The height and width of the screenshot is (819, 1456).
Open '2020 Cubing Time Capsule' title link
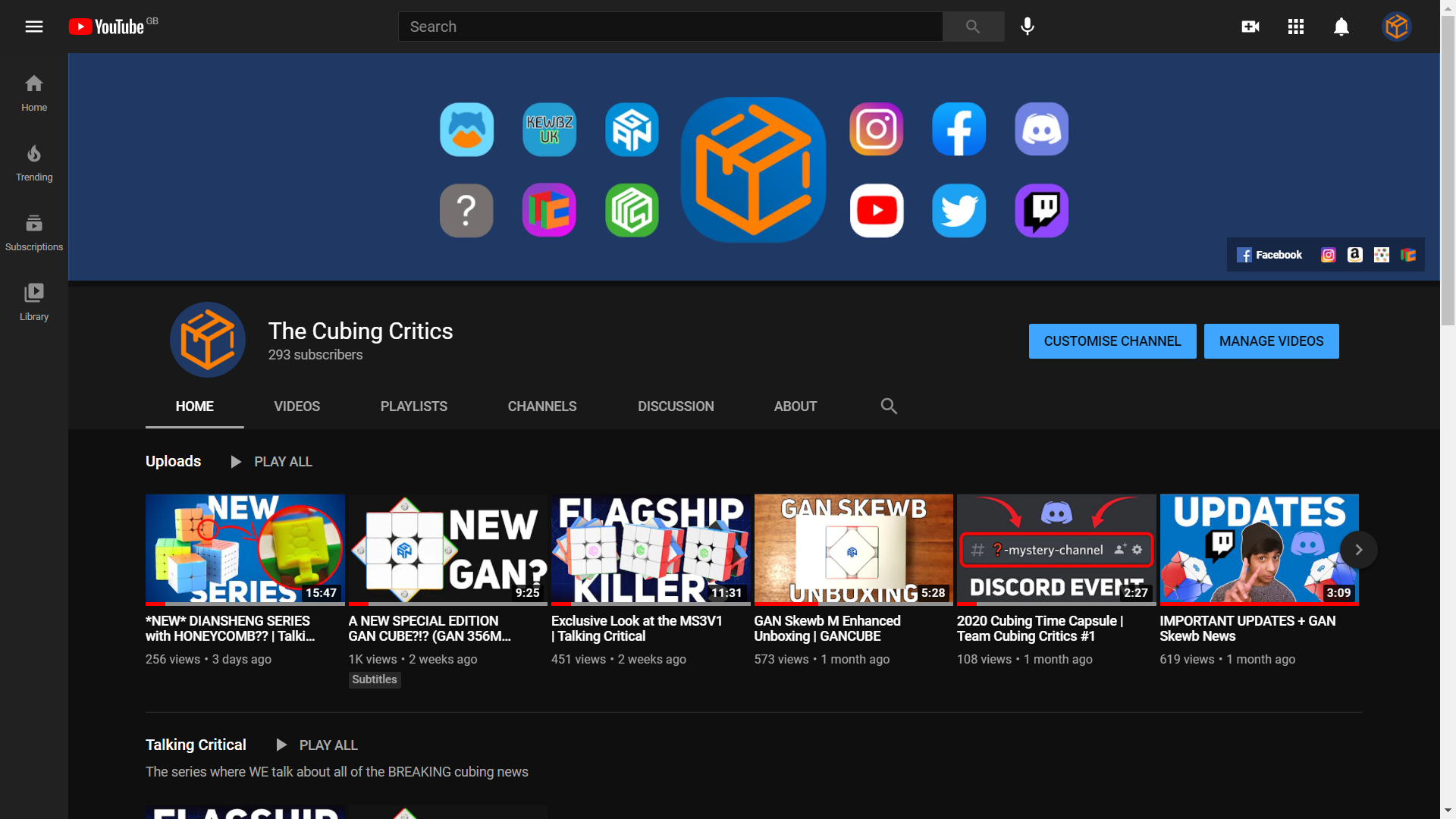[1040, 629]
